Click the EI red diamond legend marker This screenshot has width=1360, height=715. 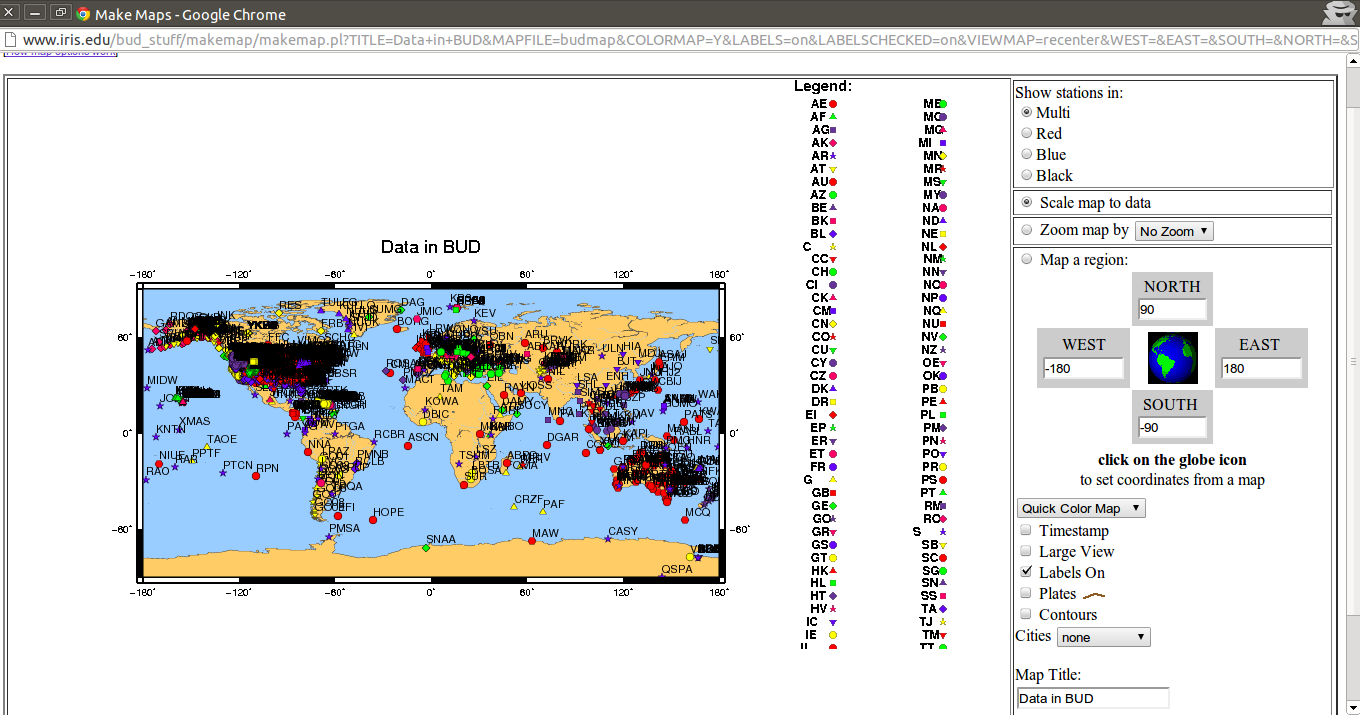click(x=833, y=415)
